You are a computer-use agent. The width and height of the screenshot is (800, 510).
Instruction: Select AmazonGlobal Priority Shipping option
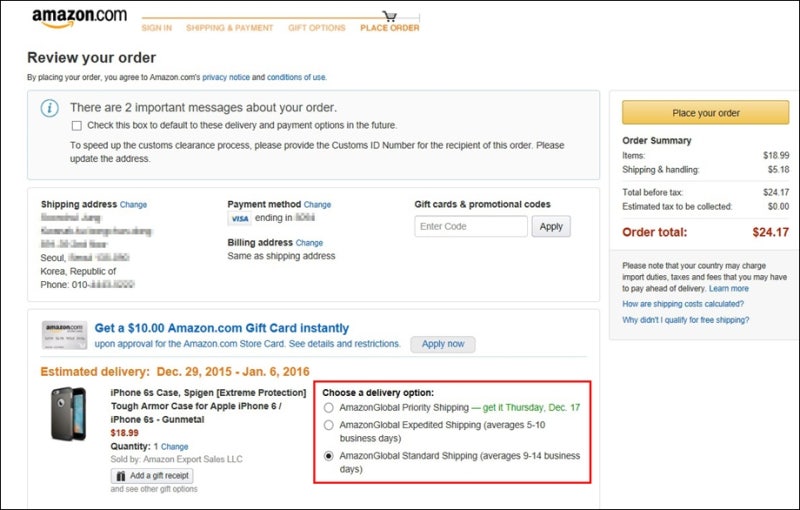[x=329, y=407]
